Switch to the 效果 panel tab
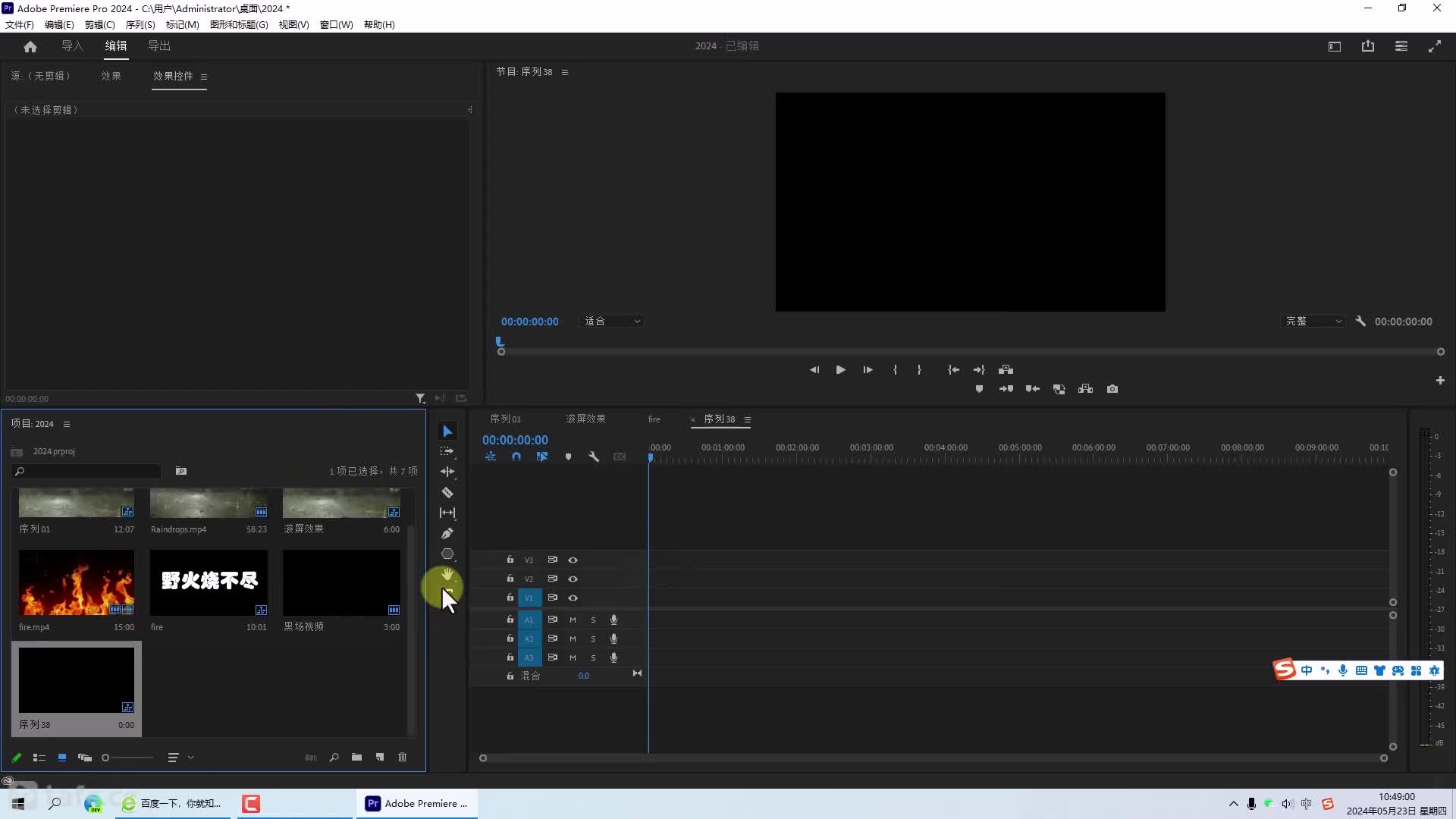The height and width of the screenshot is (819, 1456). 111,76
